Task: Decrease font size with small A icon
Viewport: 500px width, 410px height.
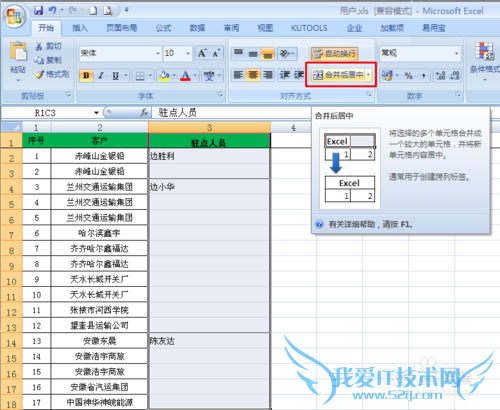Action: click(216, 53)
